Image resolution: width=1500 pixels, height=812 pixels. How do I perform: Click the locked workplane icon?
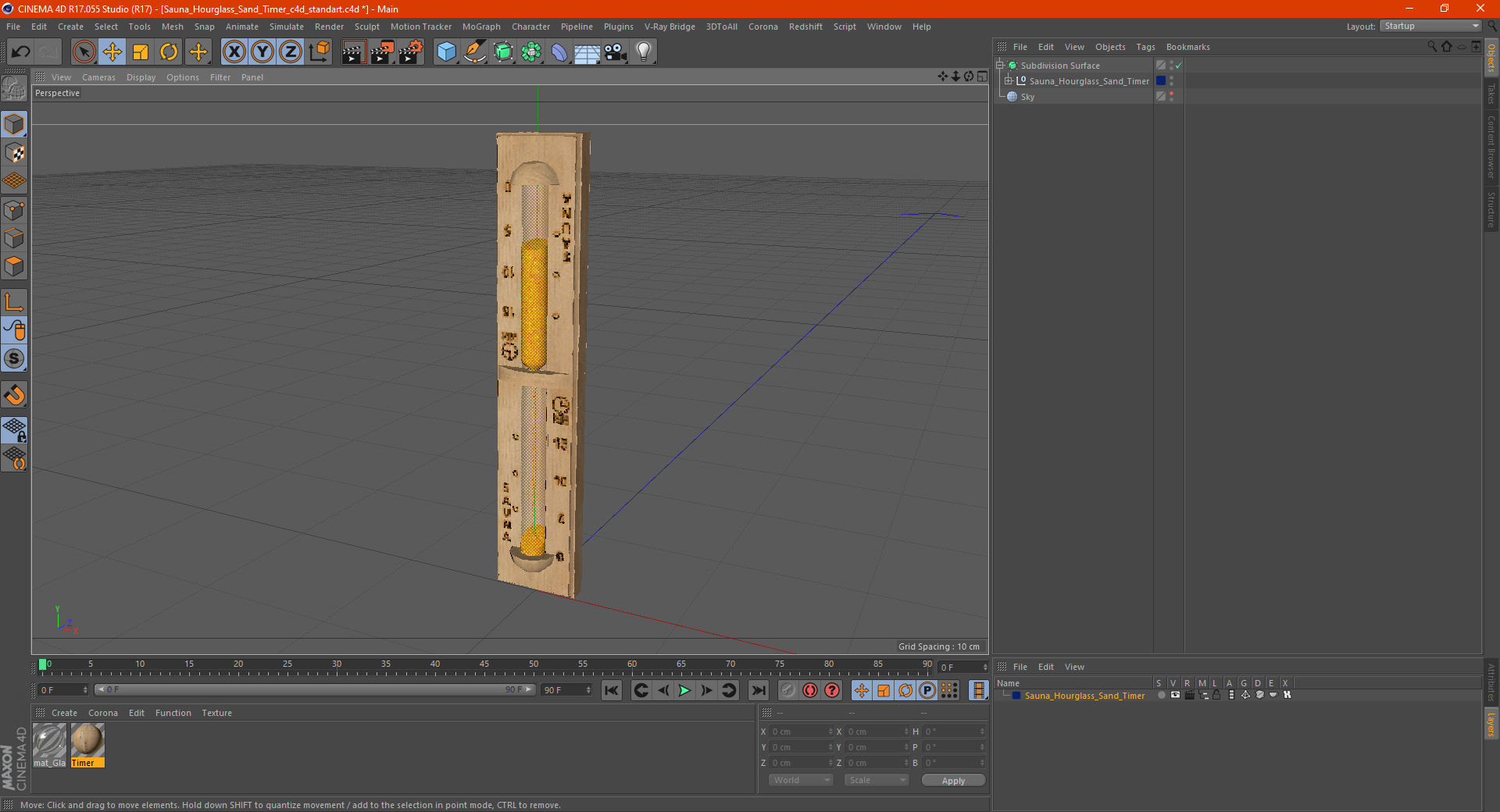coord(15,429)
